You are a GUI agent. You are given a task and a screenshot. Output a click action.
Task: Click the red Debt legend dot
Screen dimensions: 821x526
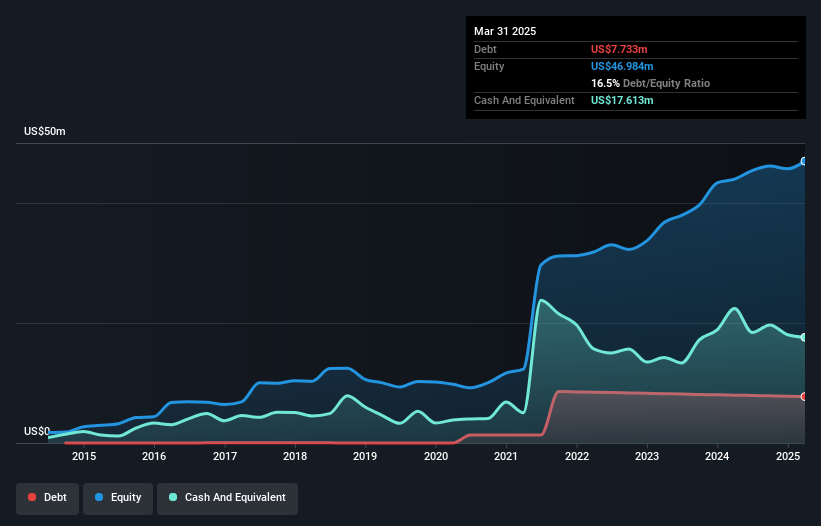pyautogui.click(x=32, y=497)
